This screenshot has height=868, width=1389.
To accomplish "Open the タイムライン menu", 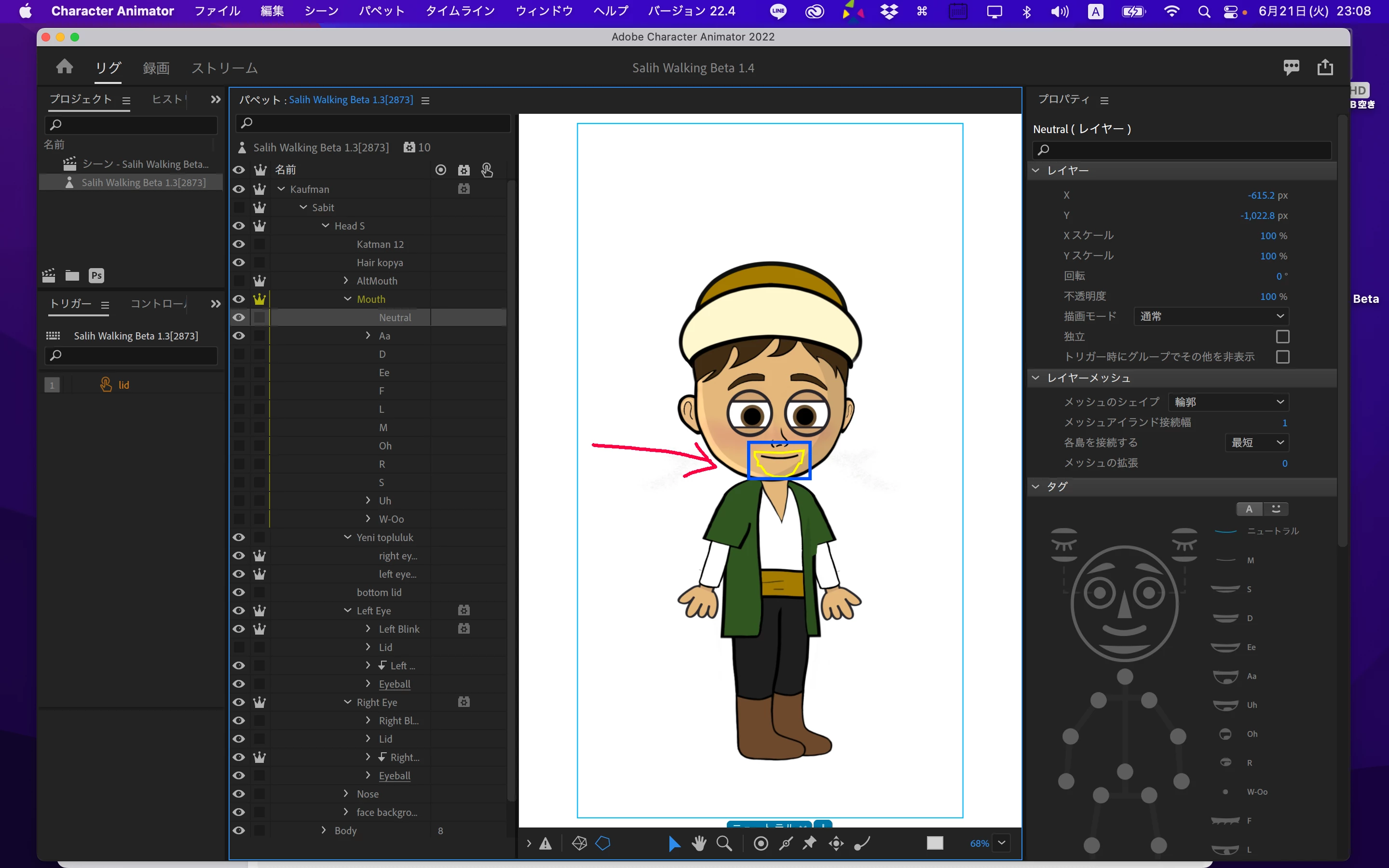I will [x=460, y=11].
